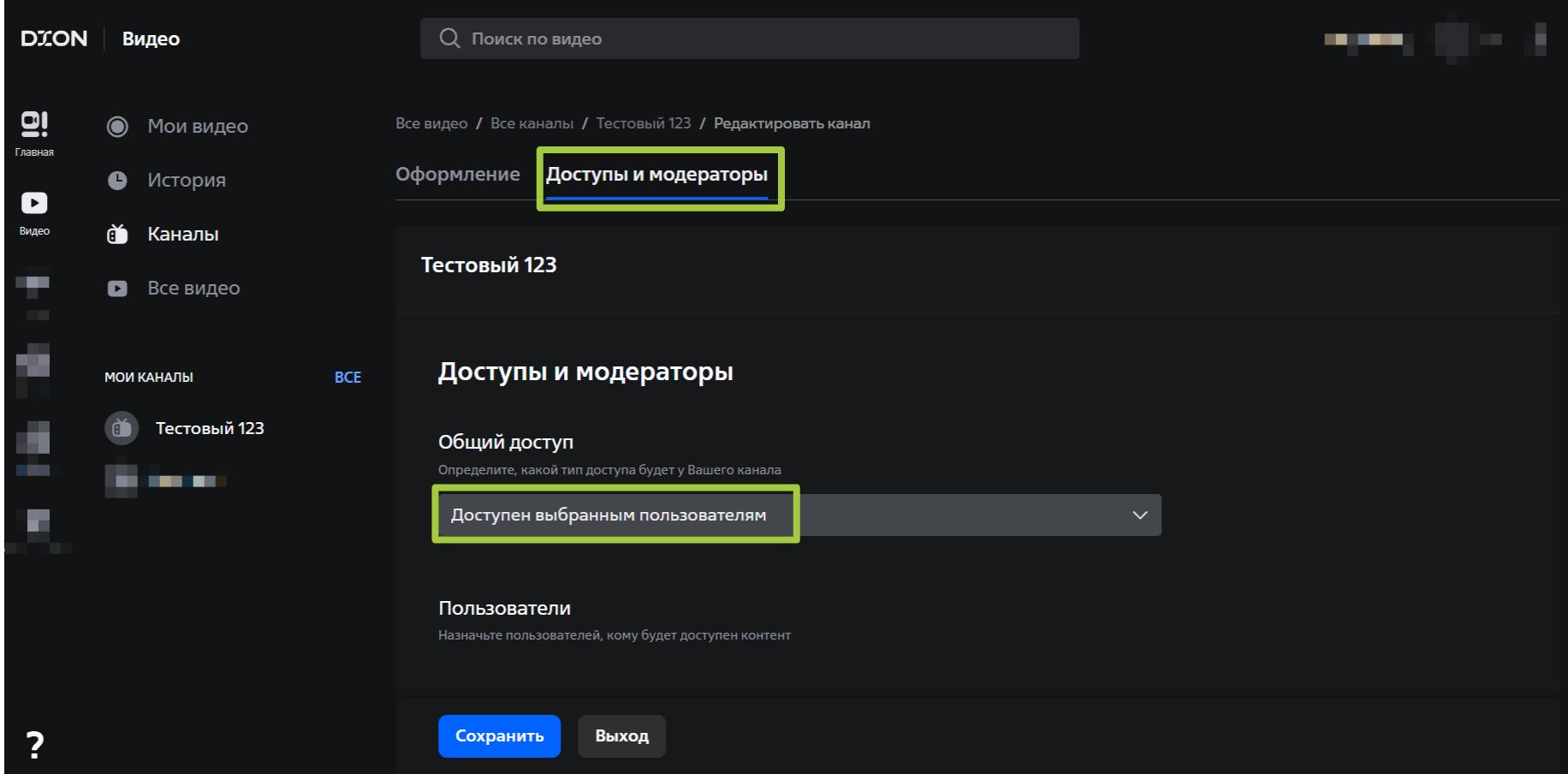Open help via the question mark icon
Viewport: 1568px width, 774px height.
[x=34, y=745]
